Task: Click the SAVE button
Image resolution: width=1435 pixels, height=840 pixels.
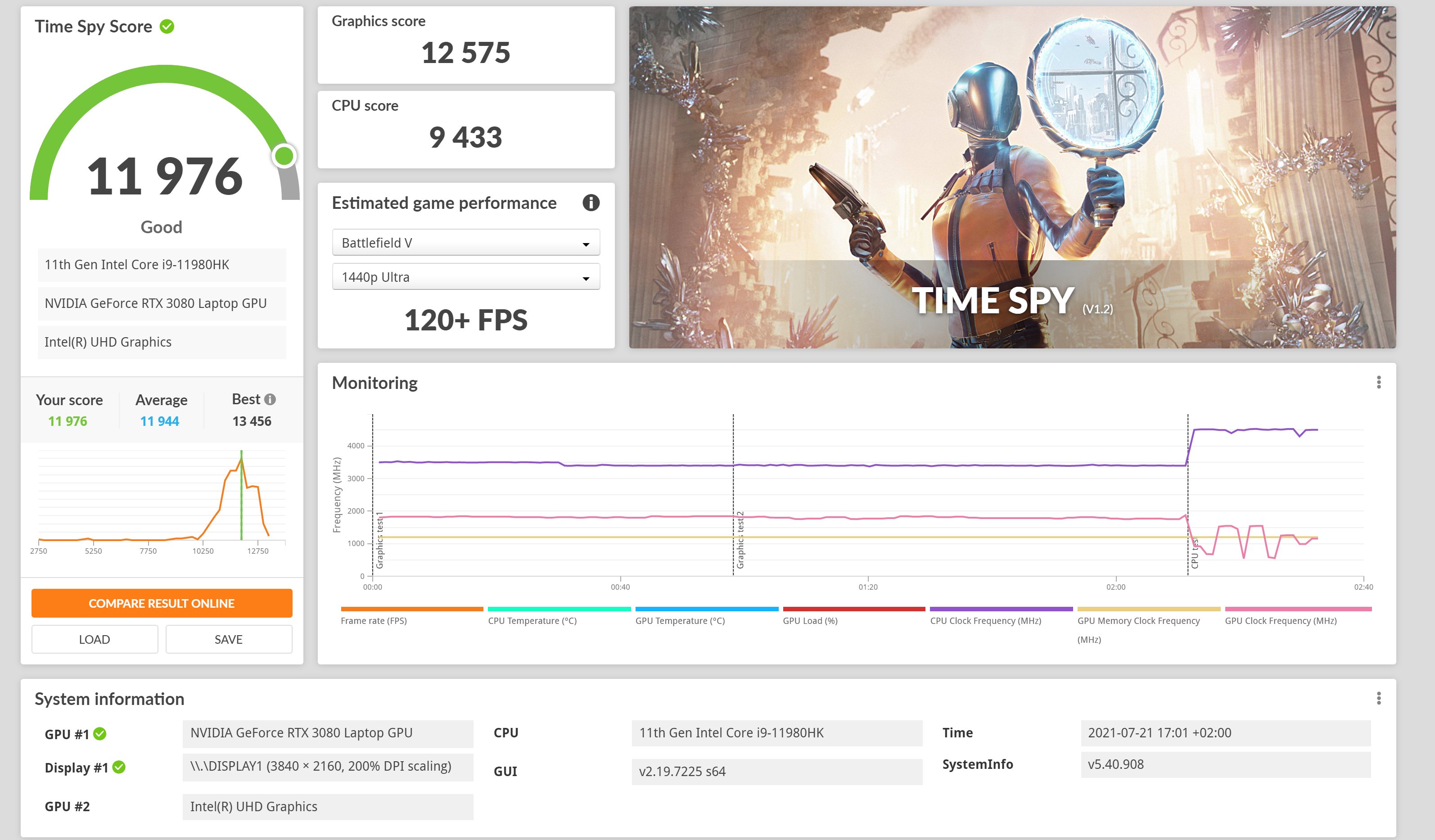Action: click(x=228, y=639)
